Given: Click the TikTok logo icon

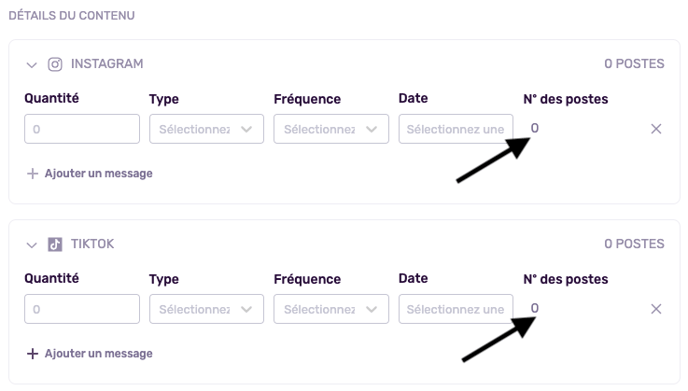Looking at the screenshot, I should click(x=55, y=244).
